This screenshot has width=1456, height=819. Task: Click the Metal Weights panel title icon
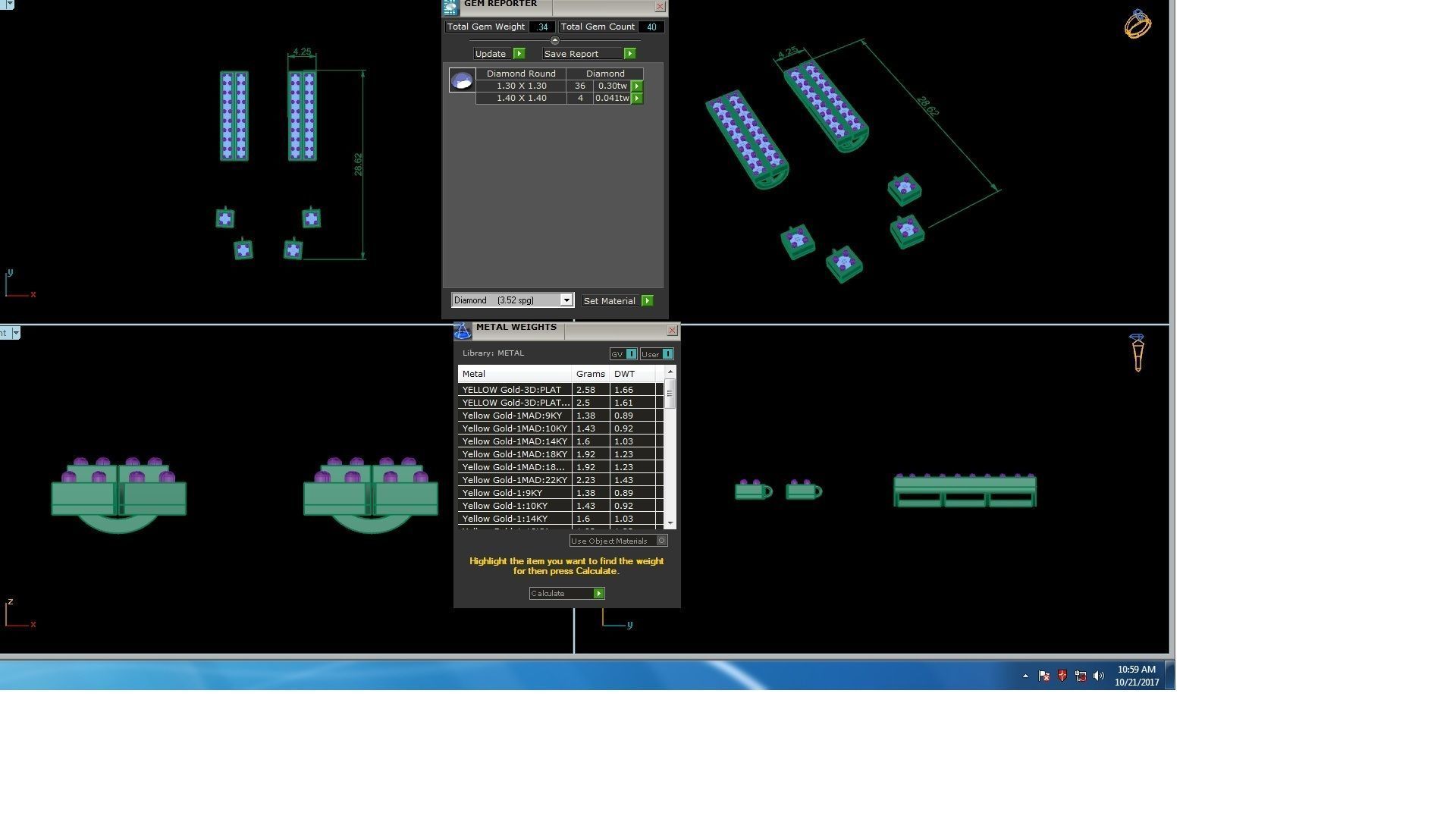click(462, 331)
